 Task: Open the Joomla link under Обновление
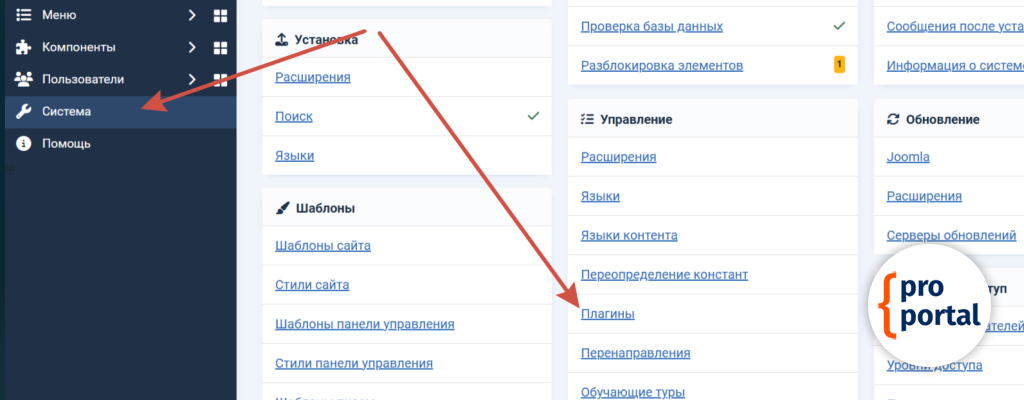click(908, 157)
